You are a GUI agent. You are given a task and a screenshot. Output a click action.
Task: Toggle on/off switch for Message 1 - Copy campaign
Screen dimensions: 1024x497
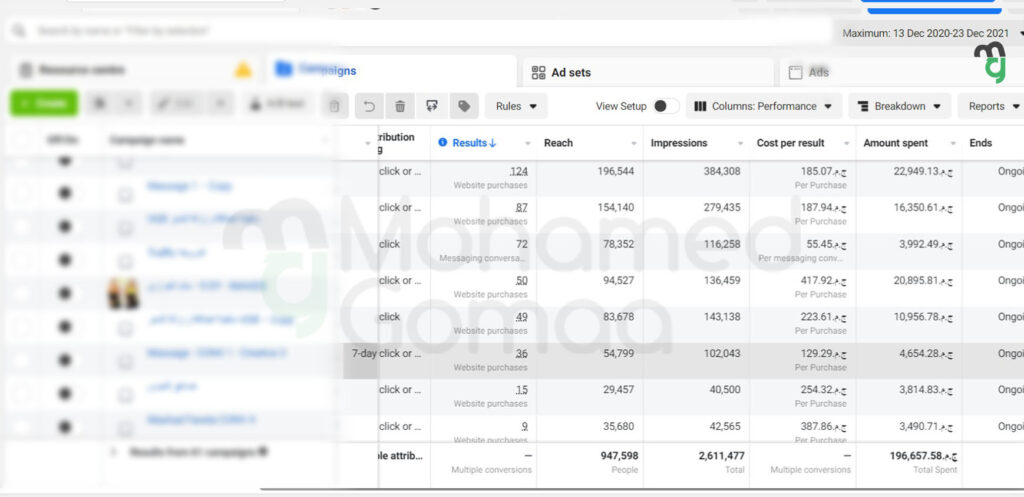[x=65, y=190]
